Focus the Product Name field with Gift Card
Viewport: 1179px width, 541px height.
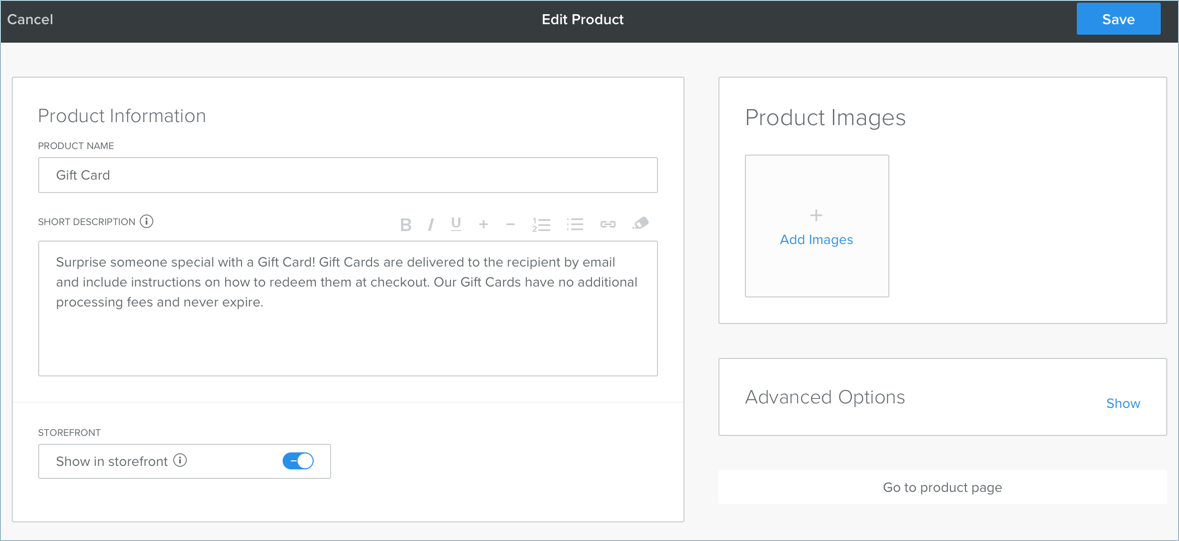coord(348,175)
